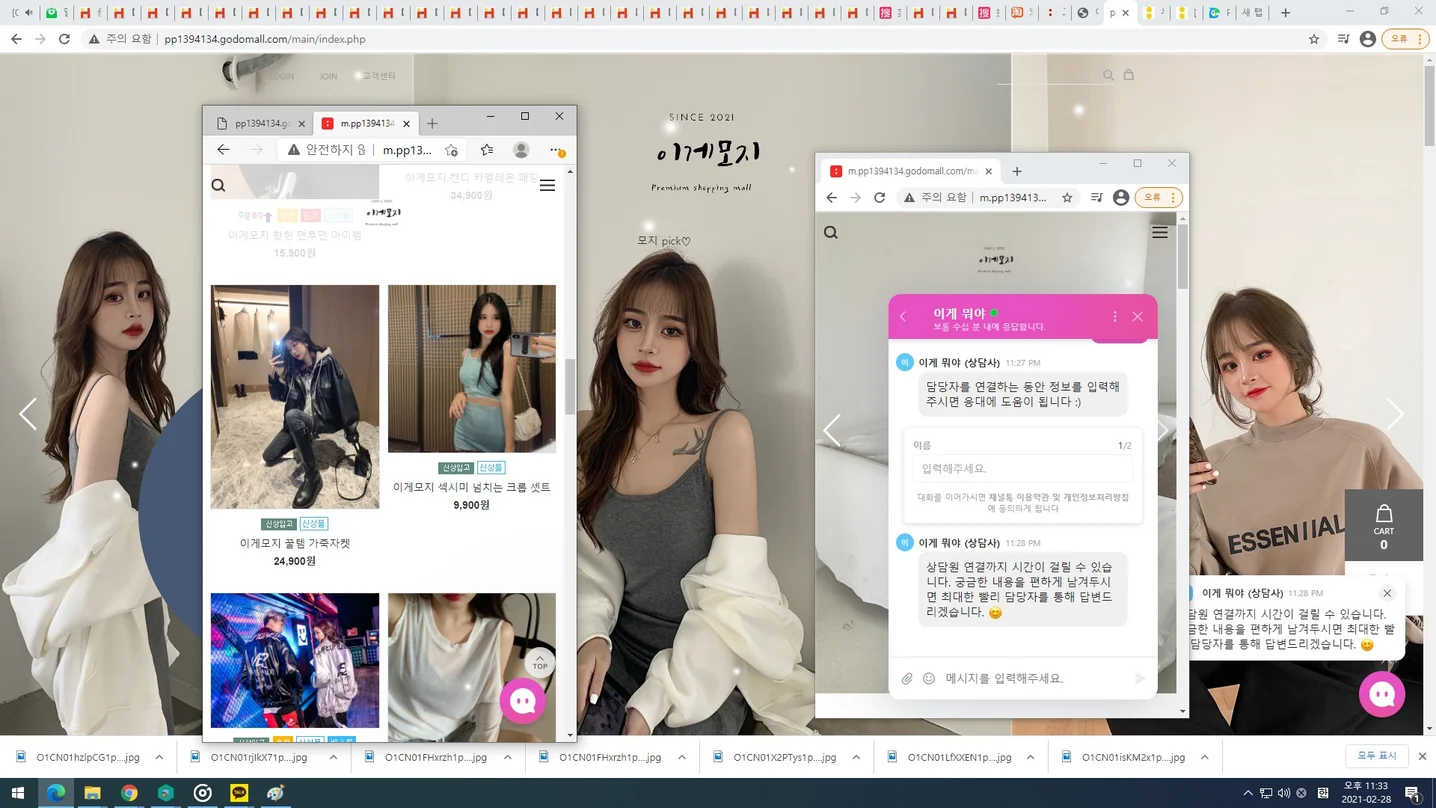This screenshot has width=1436, height=808.
Task: Click the pink chat launcher bubble bottom right
Action: pos(1382,694)
